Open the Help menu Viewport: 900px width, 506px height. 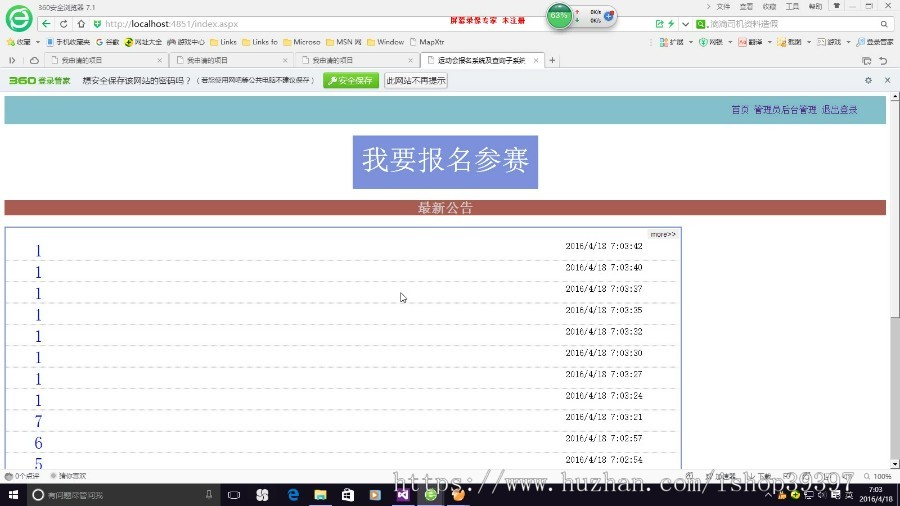tap(815, 6)
